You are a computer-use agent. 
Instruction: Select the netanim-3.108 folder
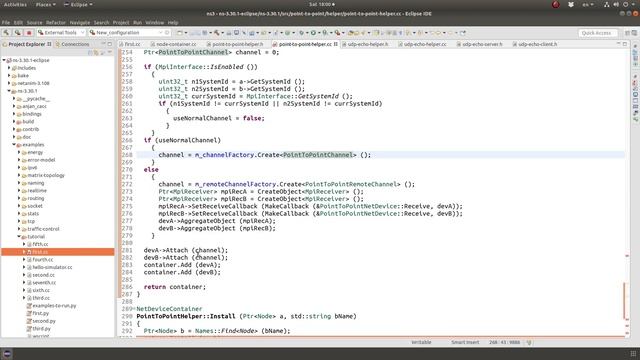click(x=33, y=83)
